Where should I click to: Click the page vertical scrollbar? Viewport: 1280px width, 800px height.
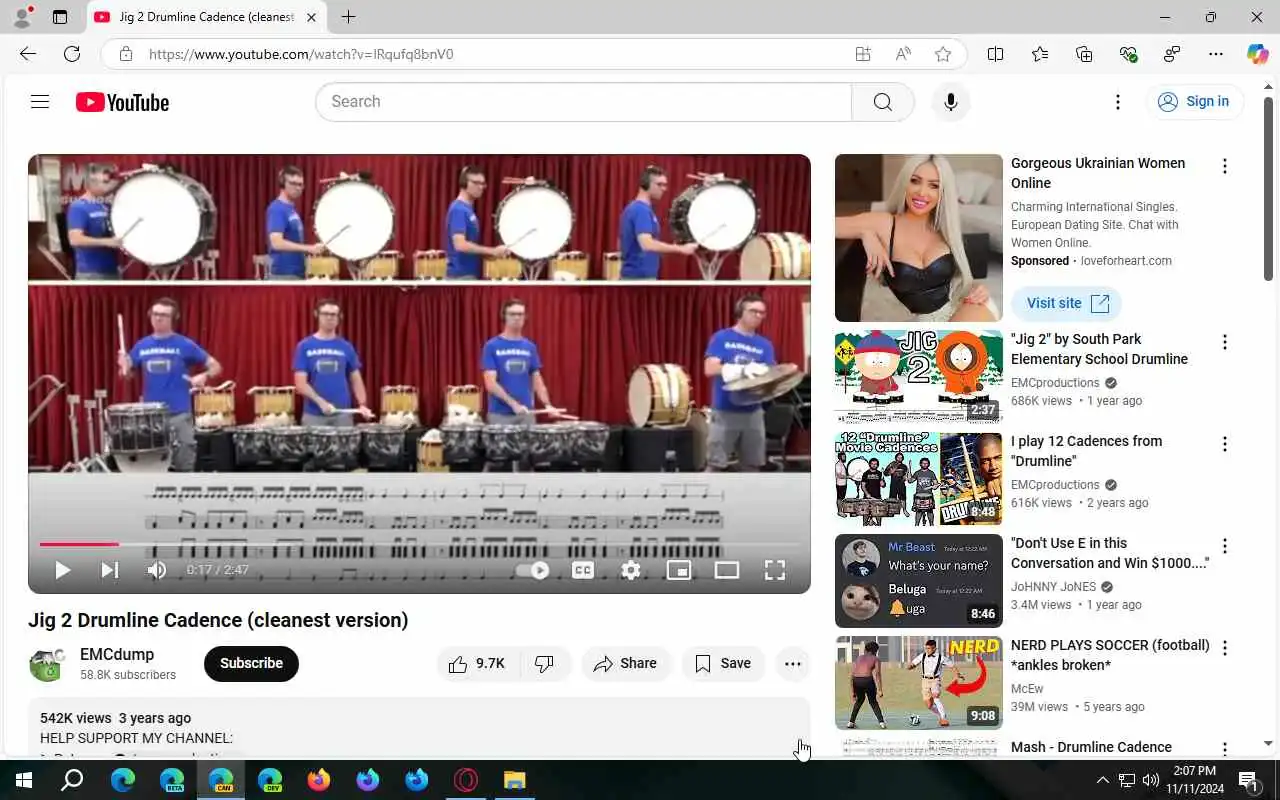coord(1269,187)
